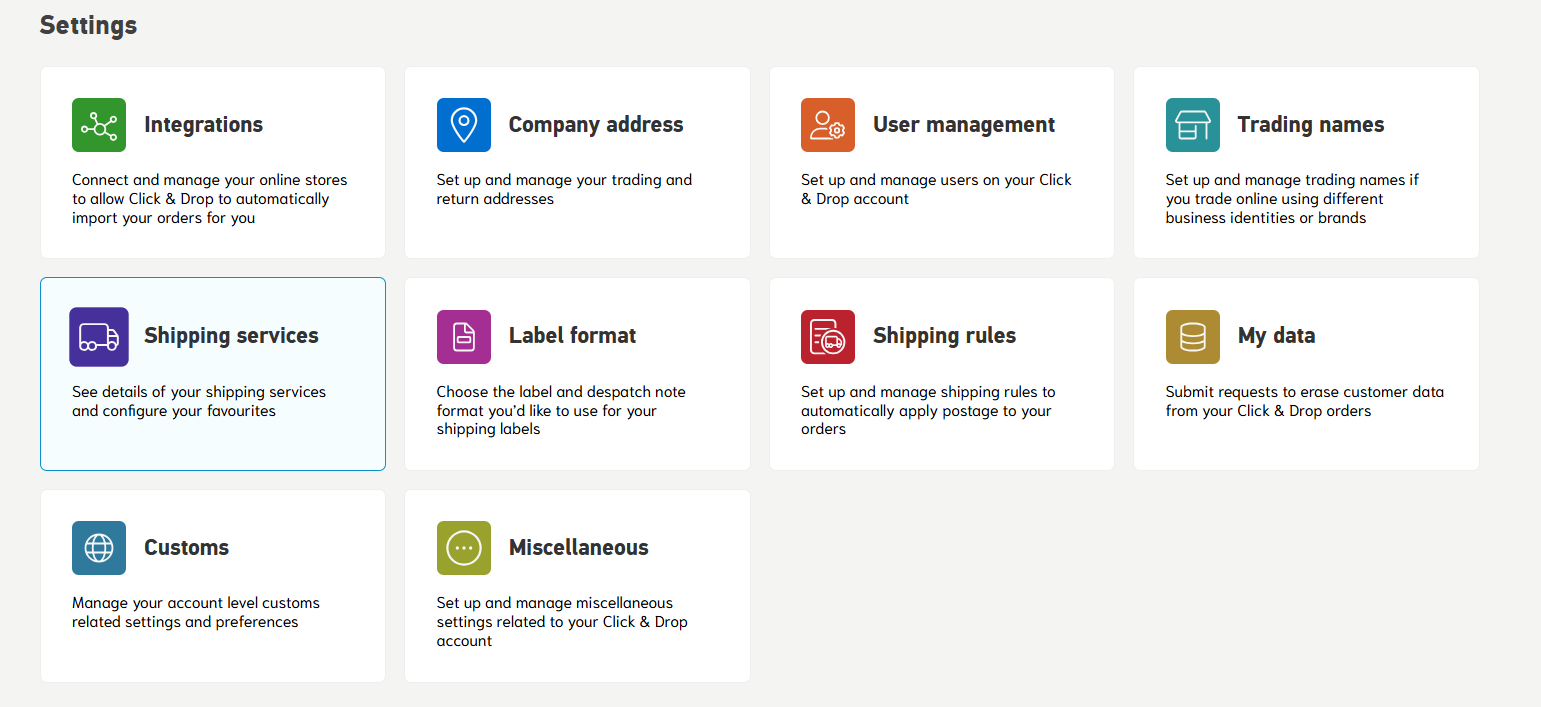Select the Label format heading

pos(572,336)
